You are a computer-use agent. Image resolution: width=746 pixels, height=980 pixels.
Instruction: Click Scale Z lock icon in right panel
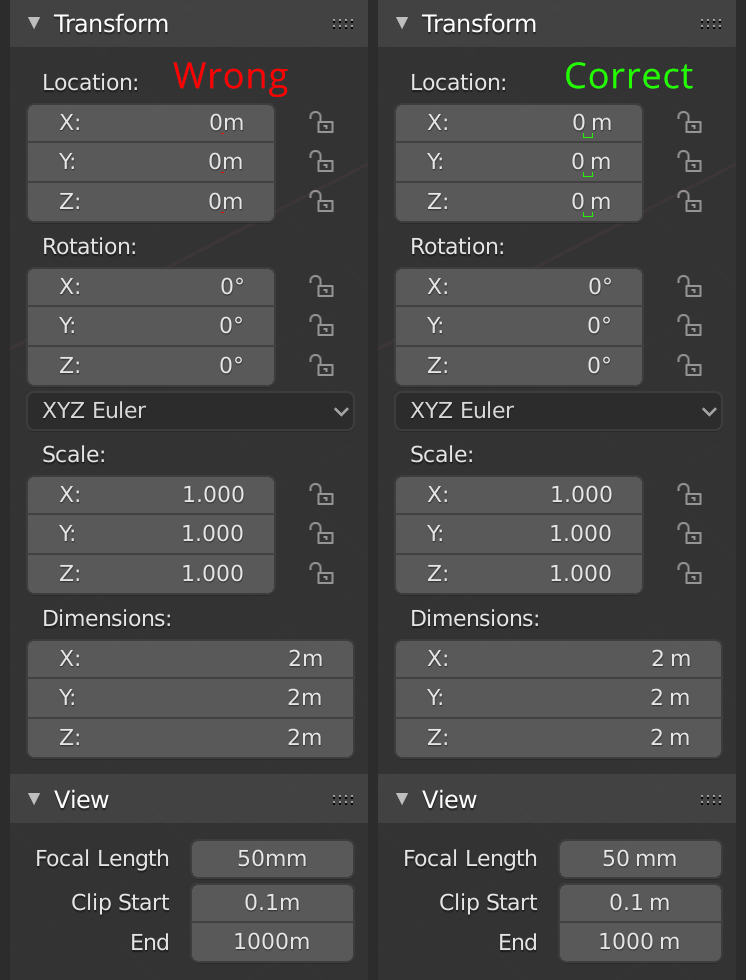[689, 573]
